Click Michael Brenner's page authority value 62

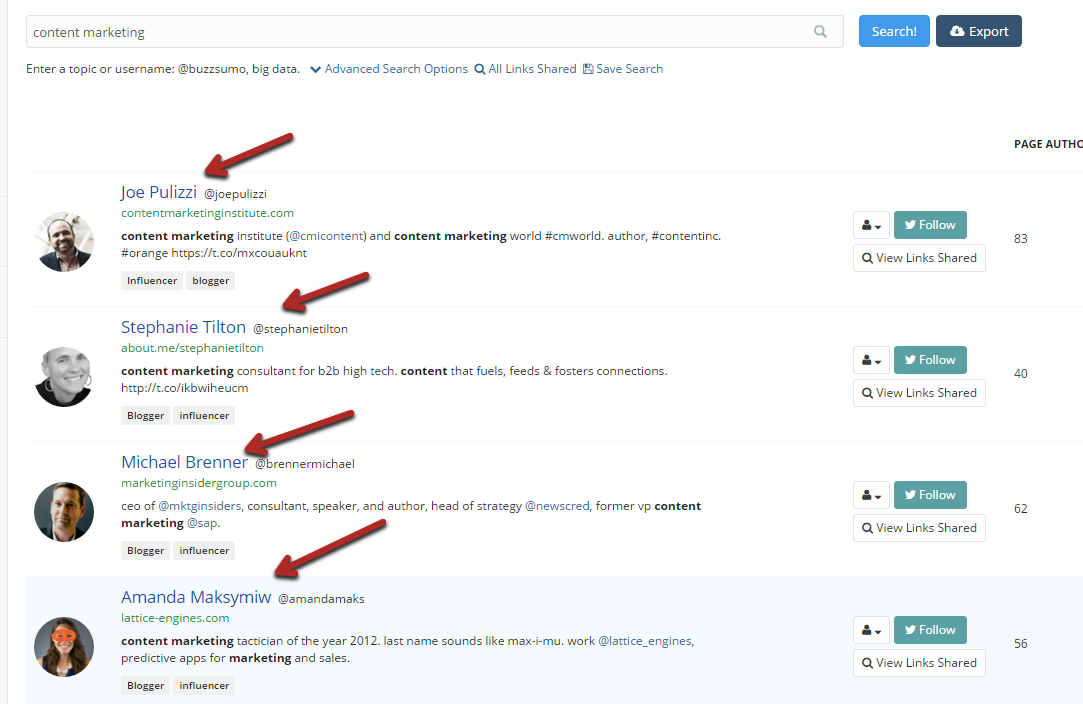pyautogui.click(x=1021, y=509)
